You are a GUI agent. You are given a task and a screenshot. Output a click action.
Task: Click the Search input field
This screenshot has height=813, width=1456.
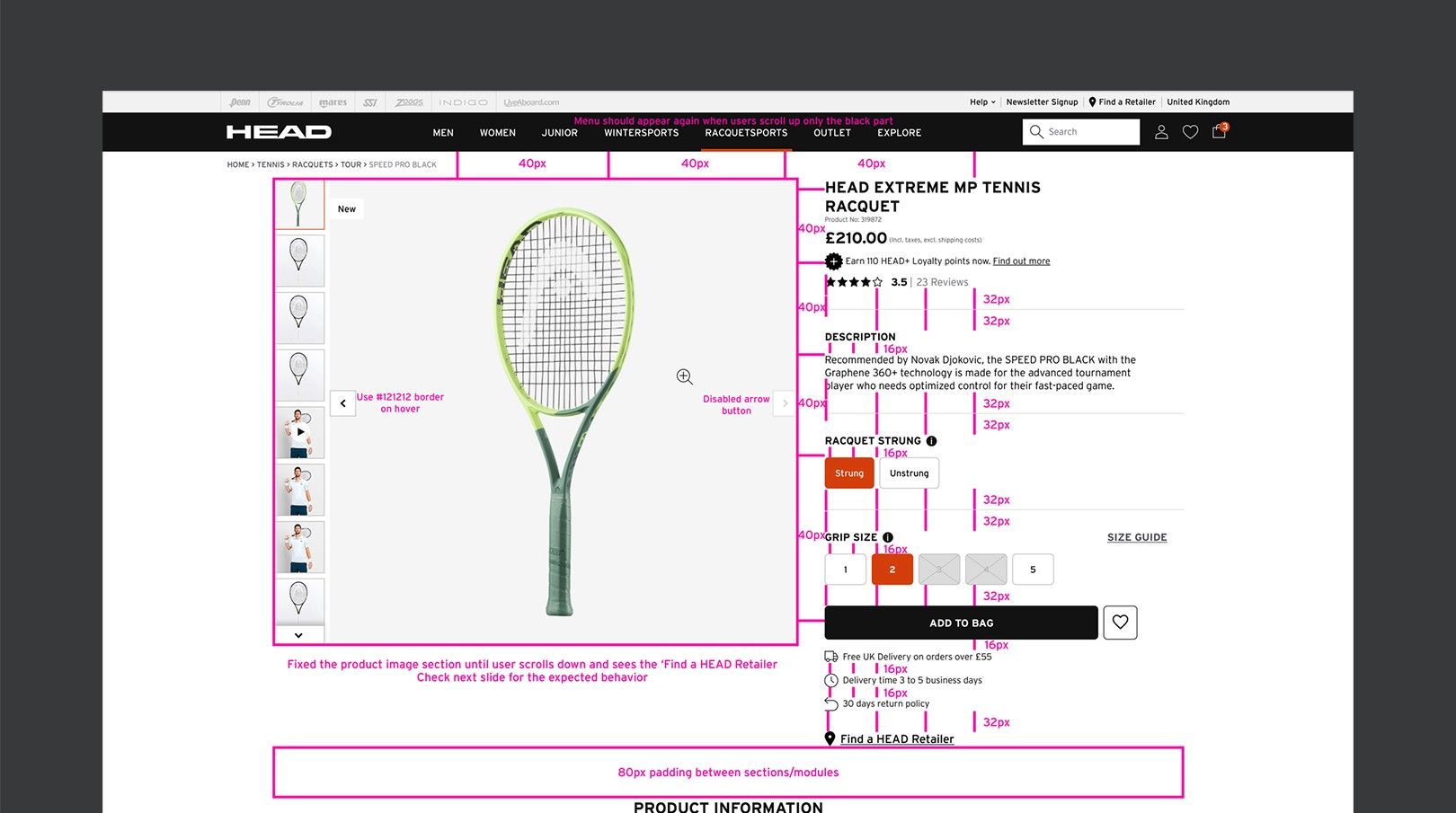(x=1081, y=132)
